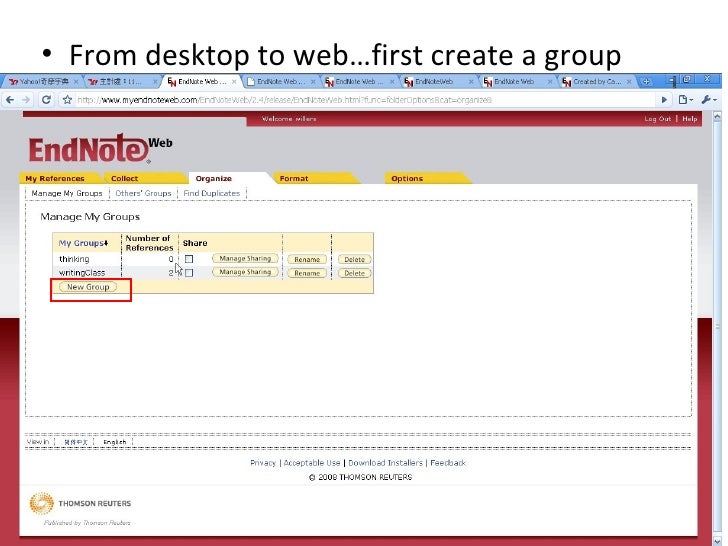Open the Feedback link

click(448, 463)
